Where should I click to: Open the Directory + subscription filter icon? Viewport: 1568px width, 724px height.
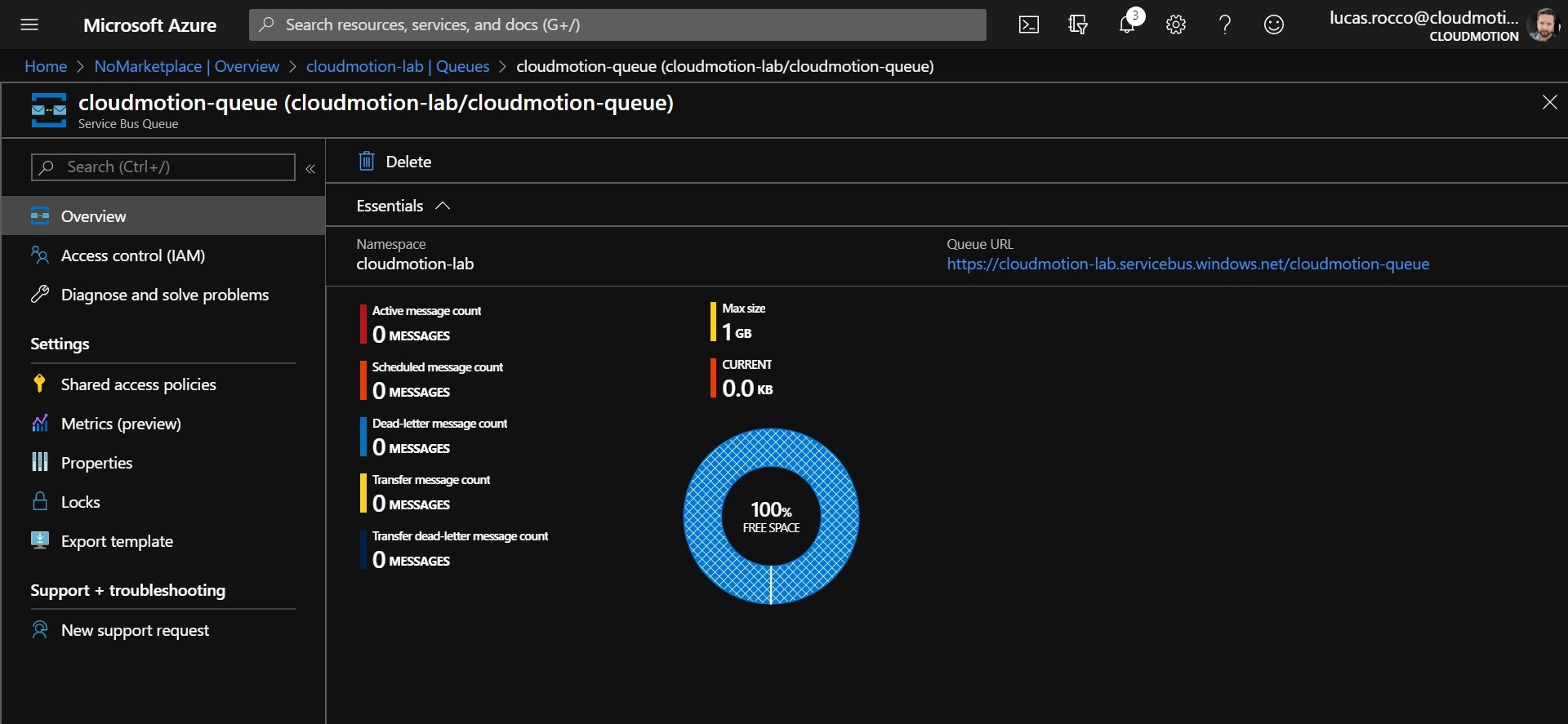pyautogui.click(x=1078, y=24)
